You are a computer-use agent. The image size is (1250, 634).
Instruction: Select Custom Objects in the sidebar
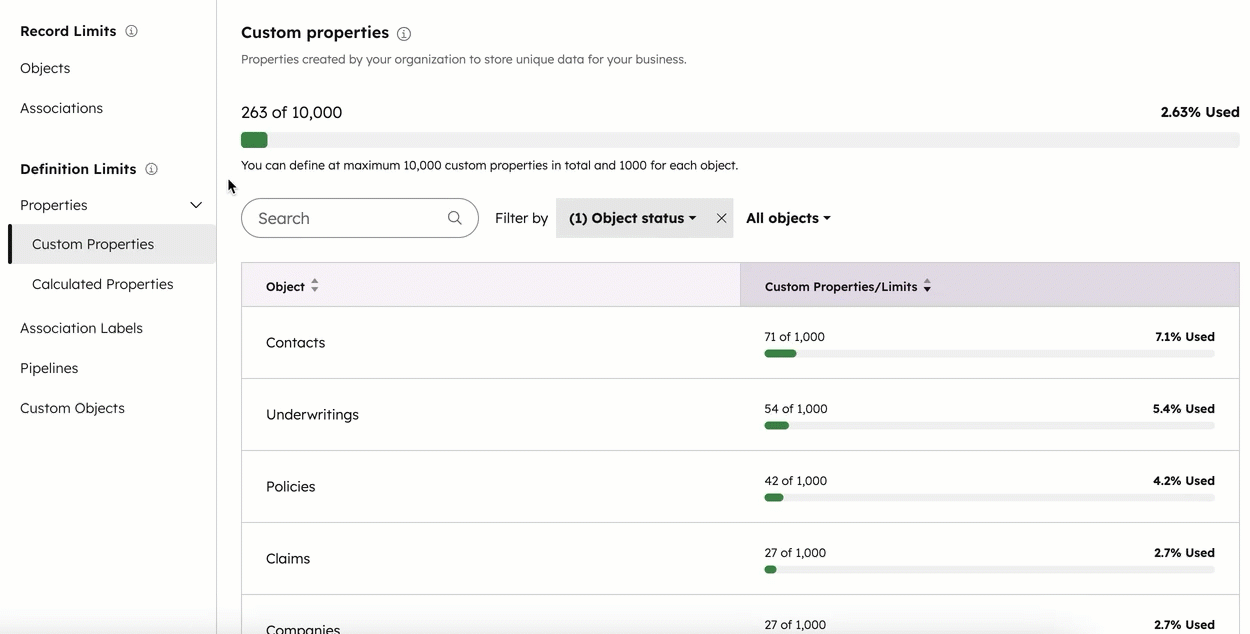click(72, 408)
